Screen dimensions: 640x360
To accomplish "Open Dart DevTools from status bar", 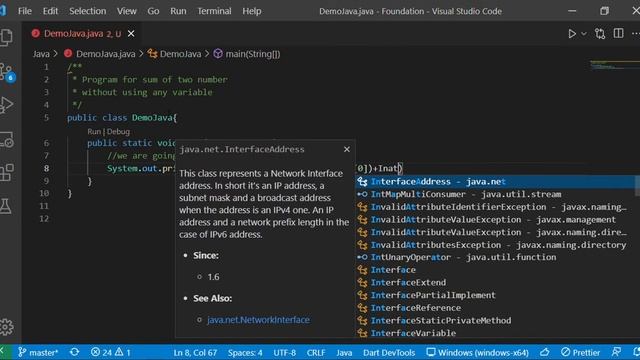I will click(x=389, y=352).
